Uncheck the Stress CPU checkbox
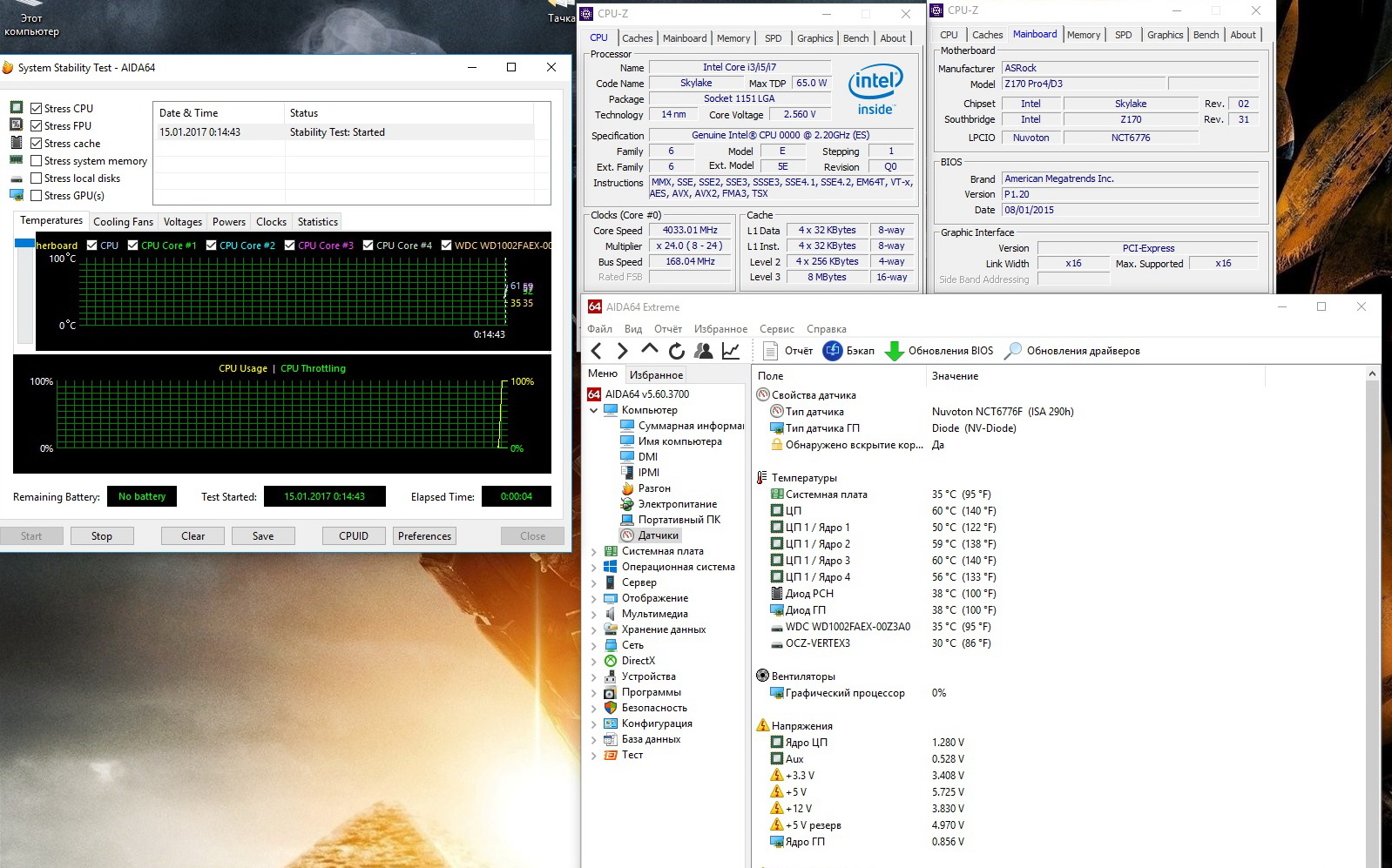The width and height of the screenshot is (1392, 868). point(37,109)
